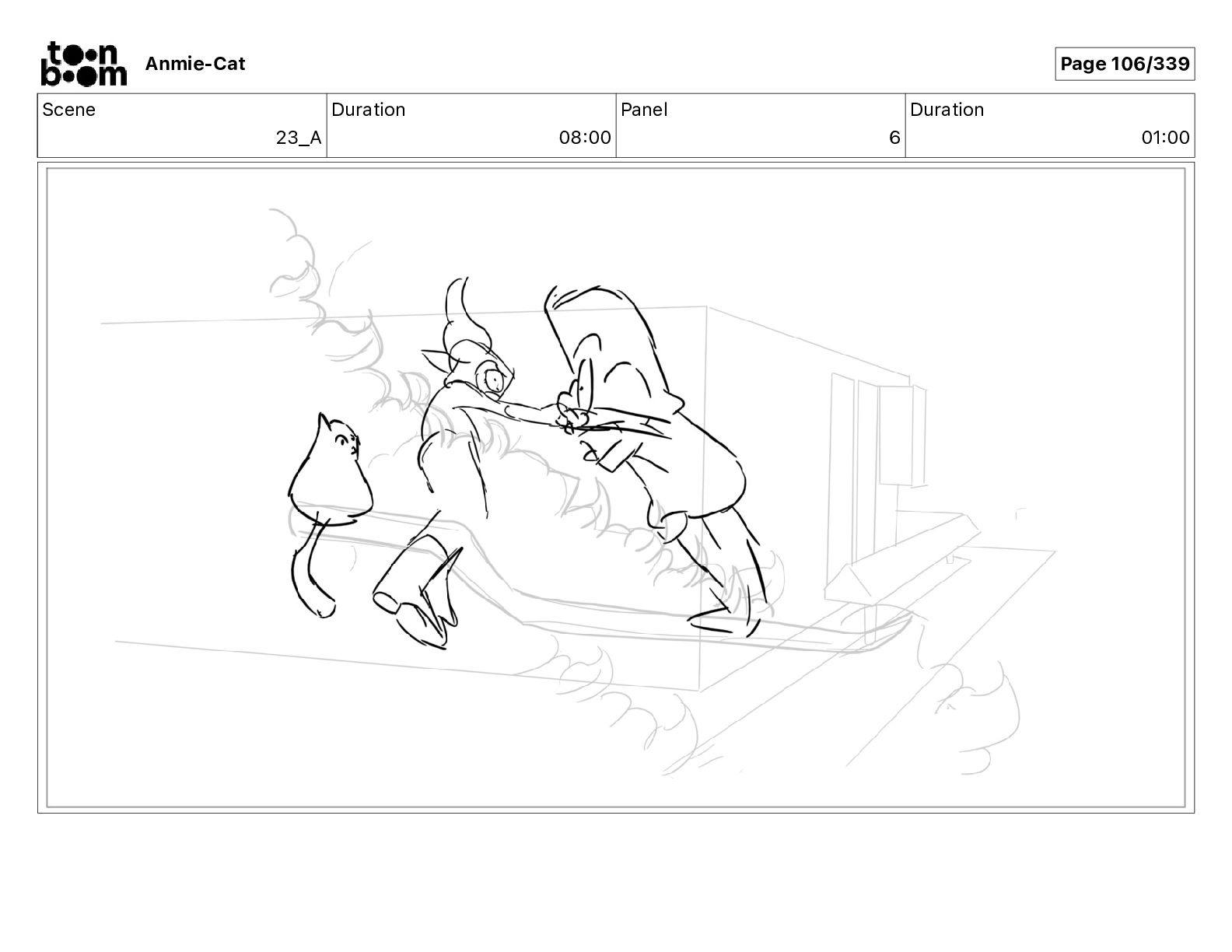Click the 'Panel' header label
The height and width of the screenshot is (952, 1232).
(x=644, y=110)
